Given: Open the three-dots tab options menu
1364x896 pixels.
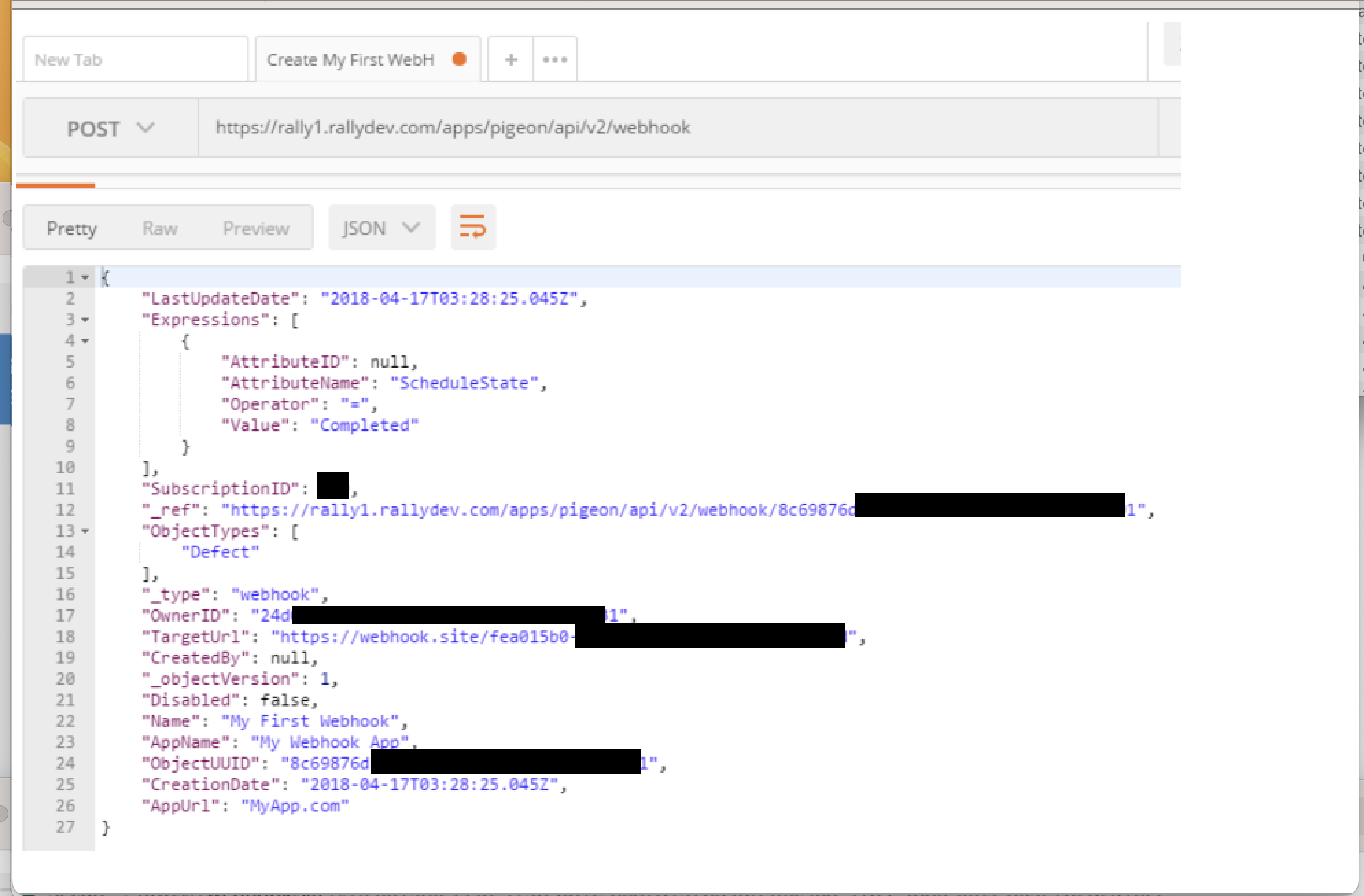Looking at the screenshot, I should [x=554, y=60].
